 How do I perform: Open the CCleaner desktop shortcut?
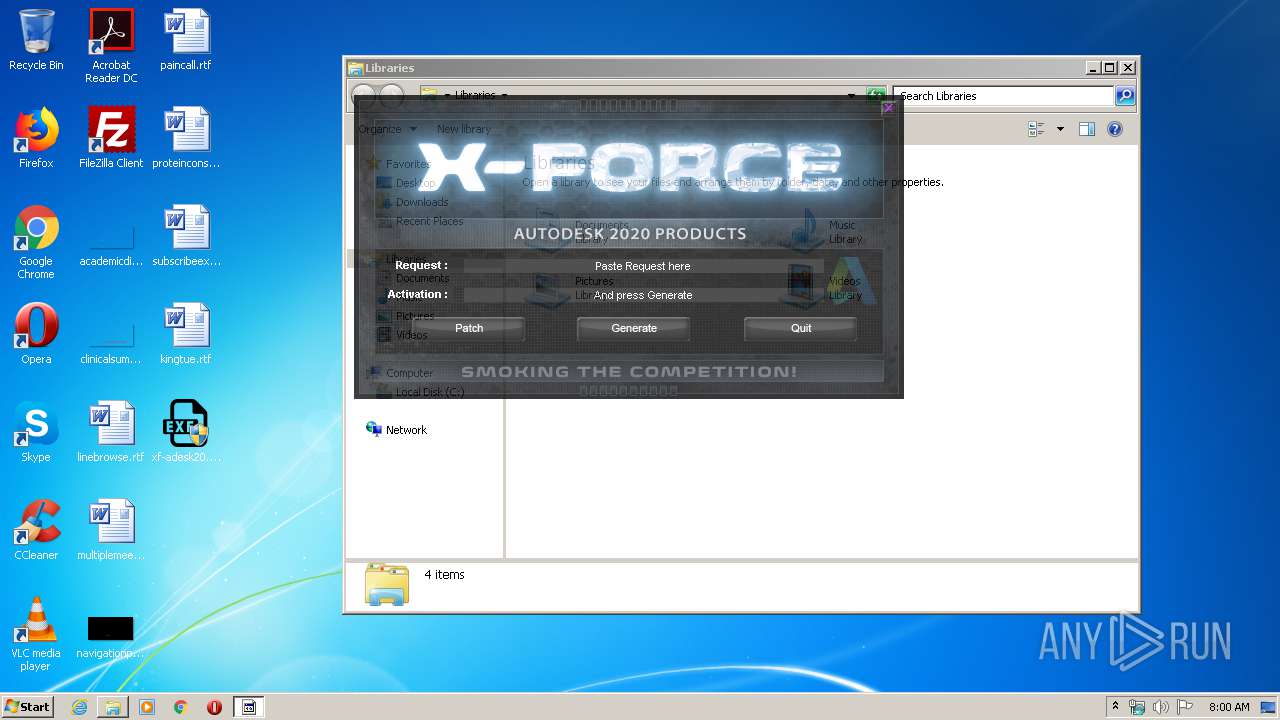click(x=36, y=530)
